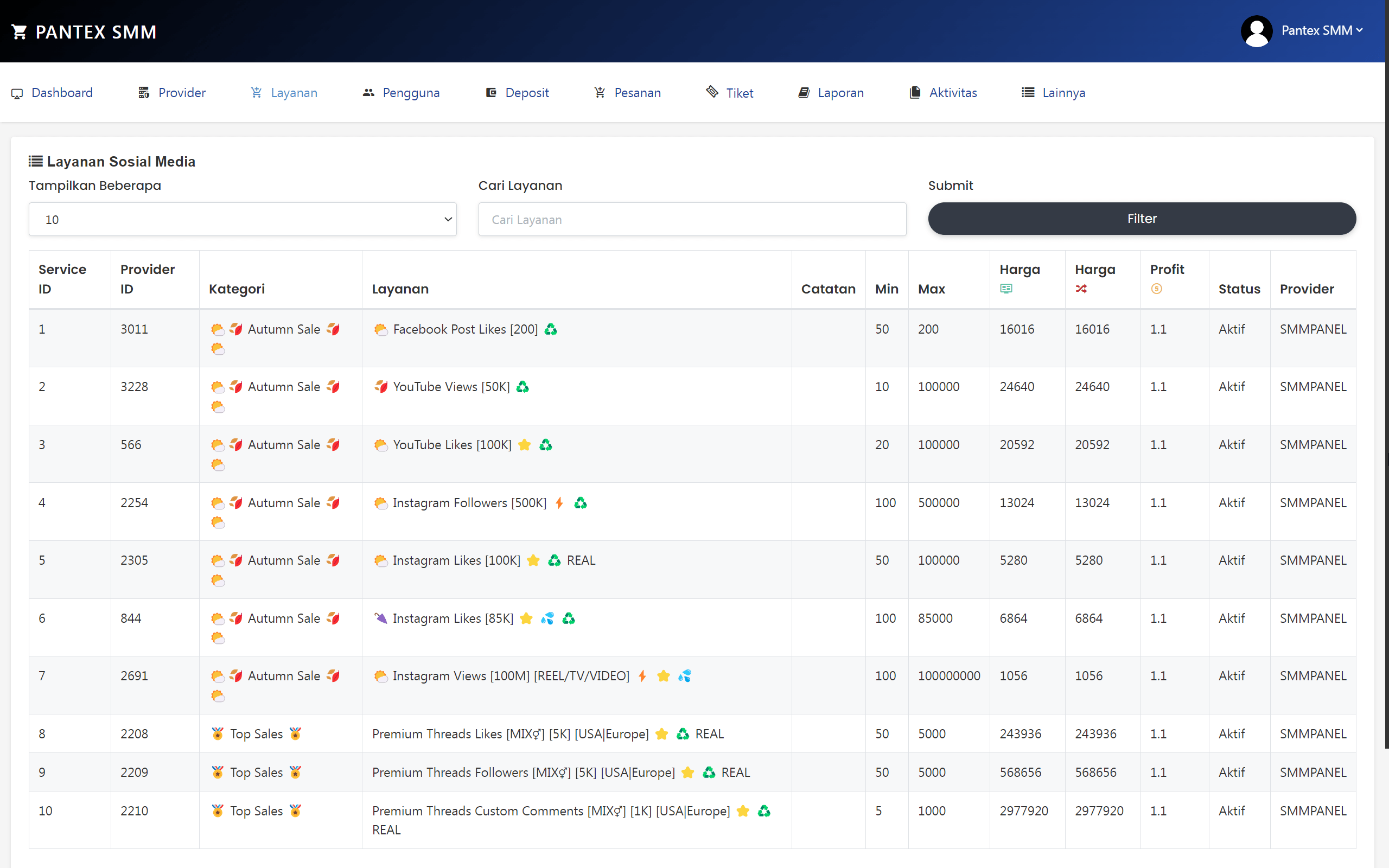
Task: Click the Provider icon in the navigation bar
Action: pos(143,92)
